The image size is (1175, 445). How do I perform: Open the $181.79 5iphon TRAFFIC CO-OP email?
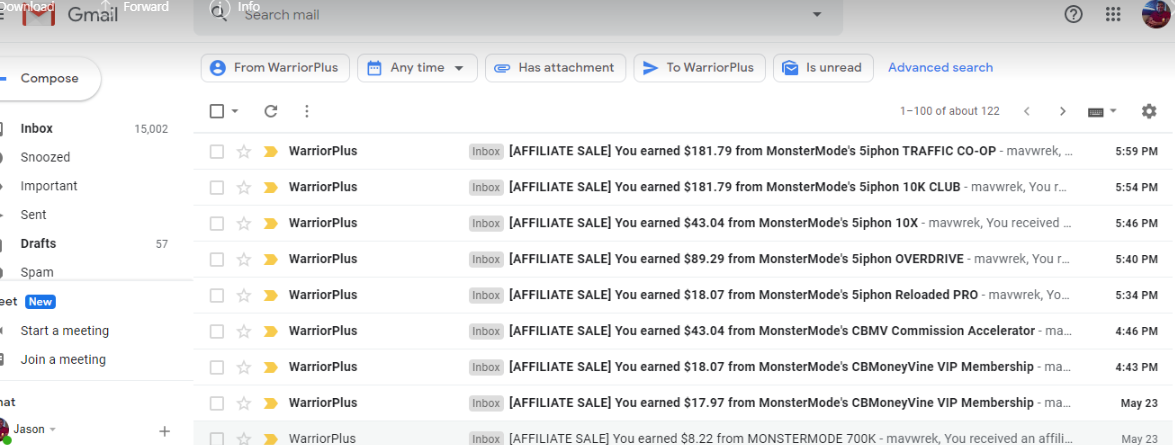tap(683, 151)
